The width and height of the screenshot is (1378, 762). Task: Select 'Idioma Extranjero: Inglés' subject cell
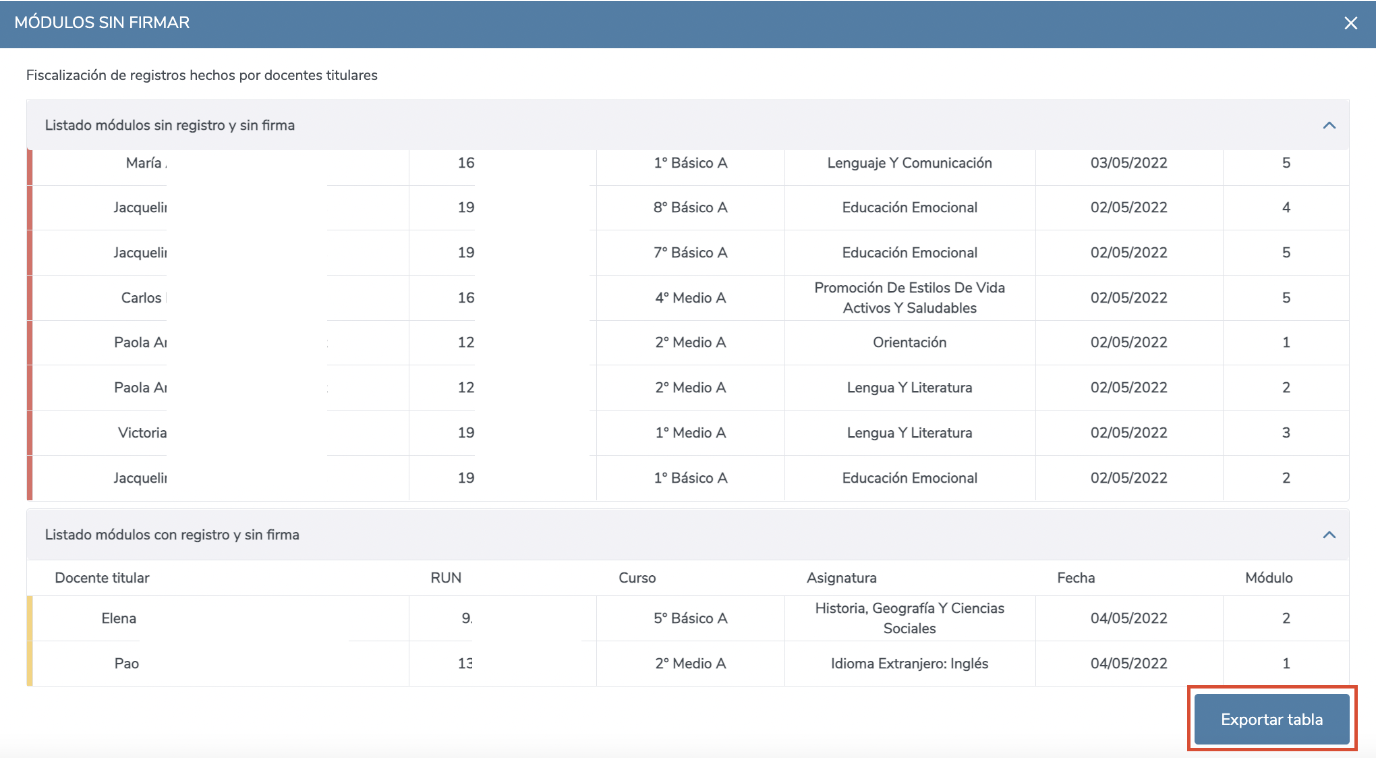pos(910,663)
